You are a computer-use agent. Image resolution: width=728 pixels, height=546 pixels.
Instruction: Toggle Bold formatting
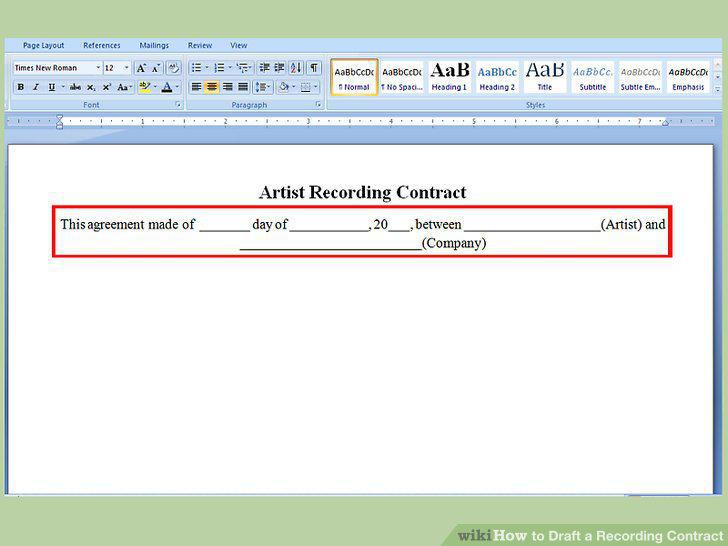pyautogui.click(x=20, y=87)
